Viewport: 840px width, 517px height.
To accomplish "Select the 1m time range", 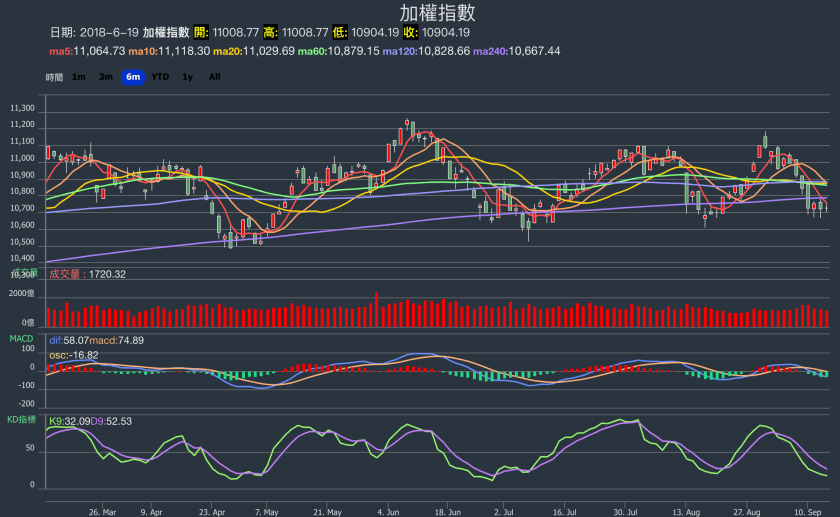I will coord(79,77).
